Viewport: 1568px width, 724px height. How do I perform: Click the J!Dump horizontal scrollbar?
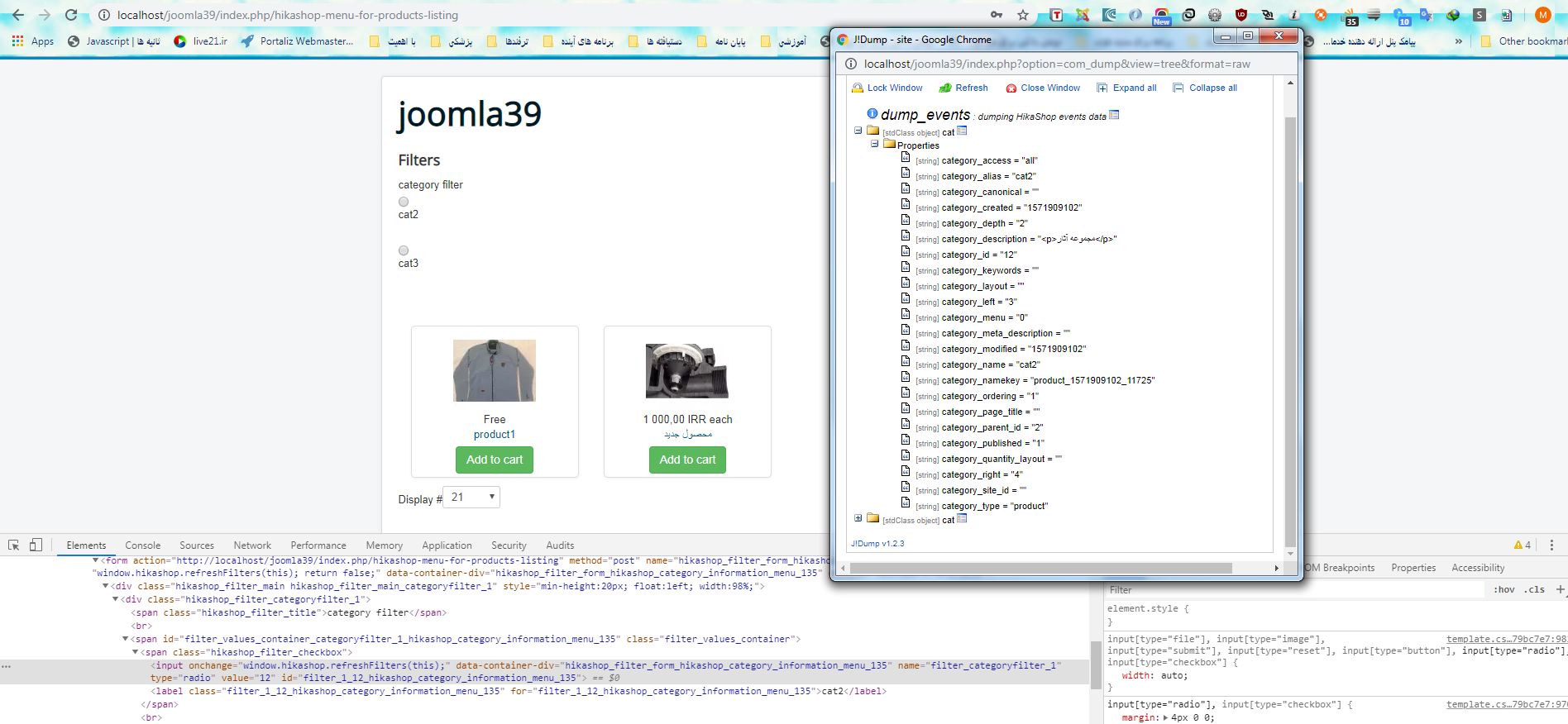coord(1040,569)
